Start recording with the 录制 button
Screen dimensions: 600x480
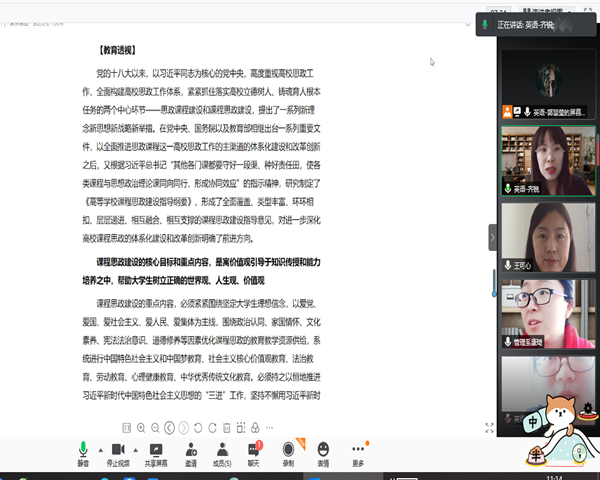(x=288, y=451)
